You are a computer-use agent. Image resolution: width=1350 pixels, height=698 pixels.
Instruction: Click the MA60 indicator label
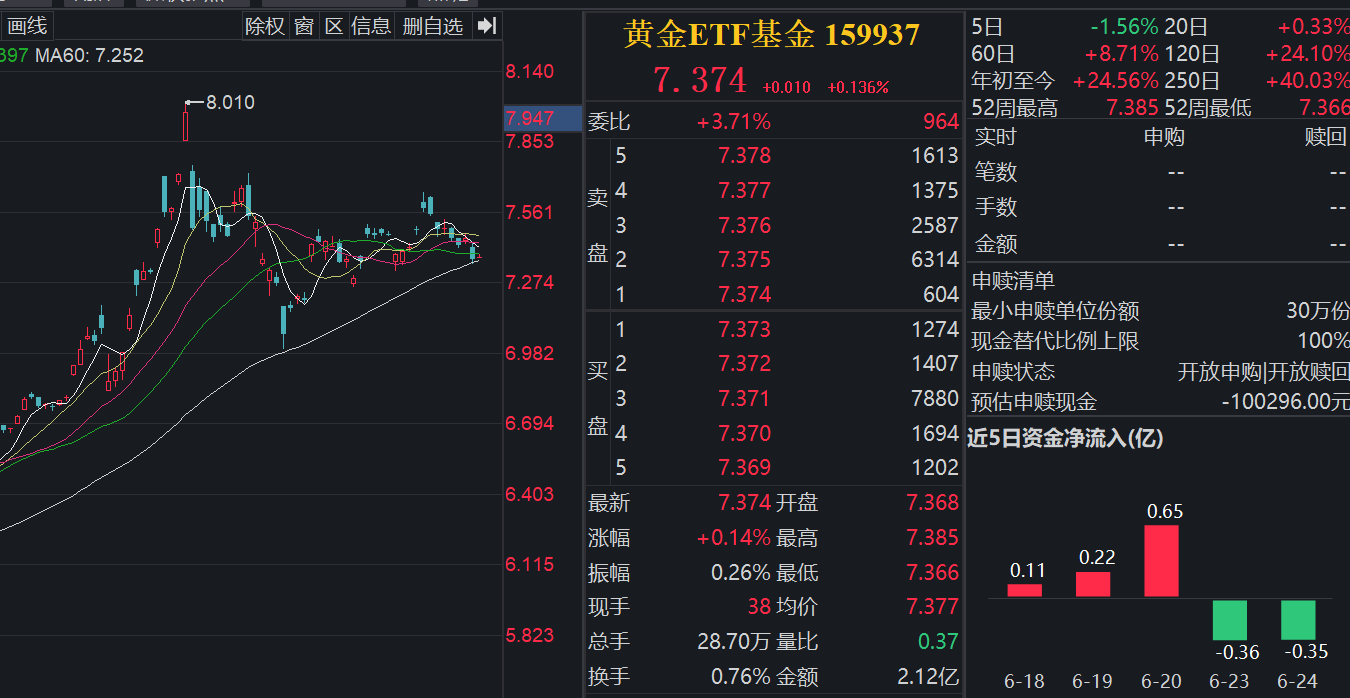pyautogui.click(x=89, y=56)
